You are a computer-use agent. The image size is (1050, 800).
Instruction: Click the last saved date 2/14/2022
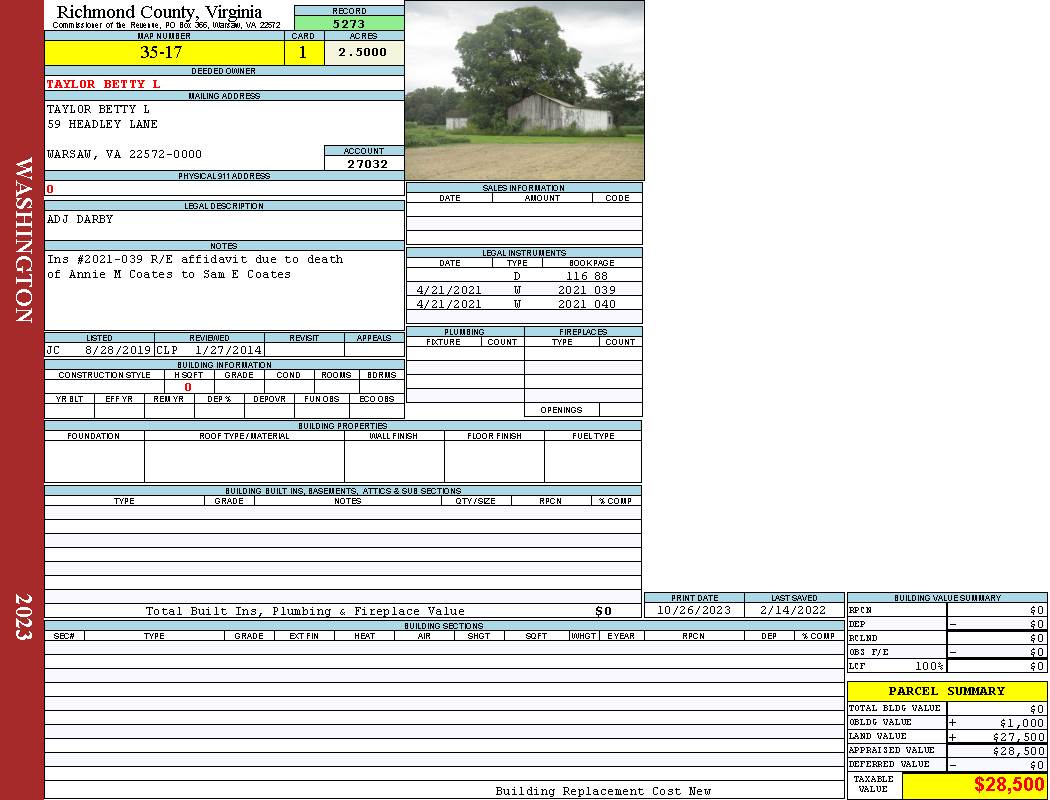[793, 610]
